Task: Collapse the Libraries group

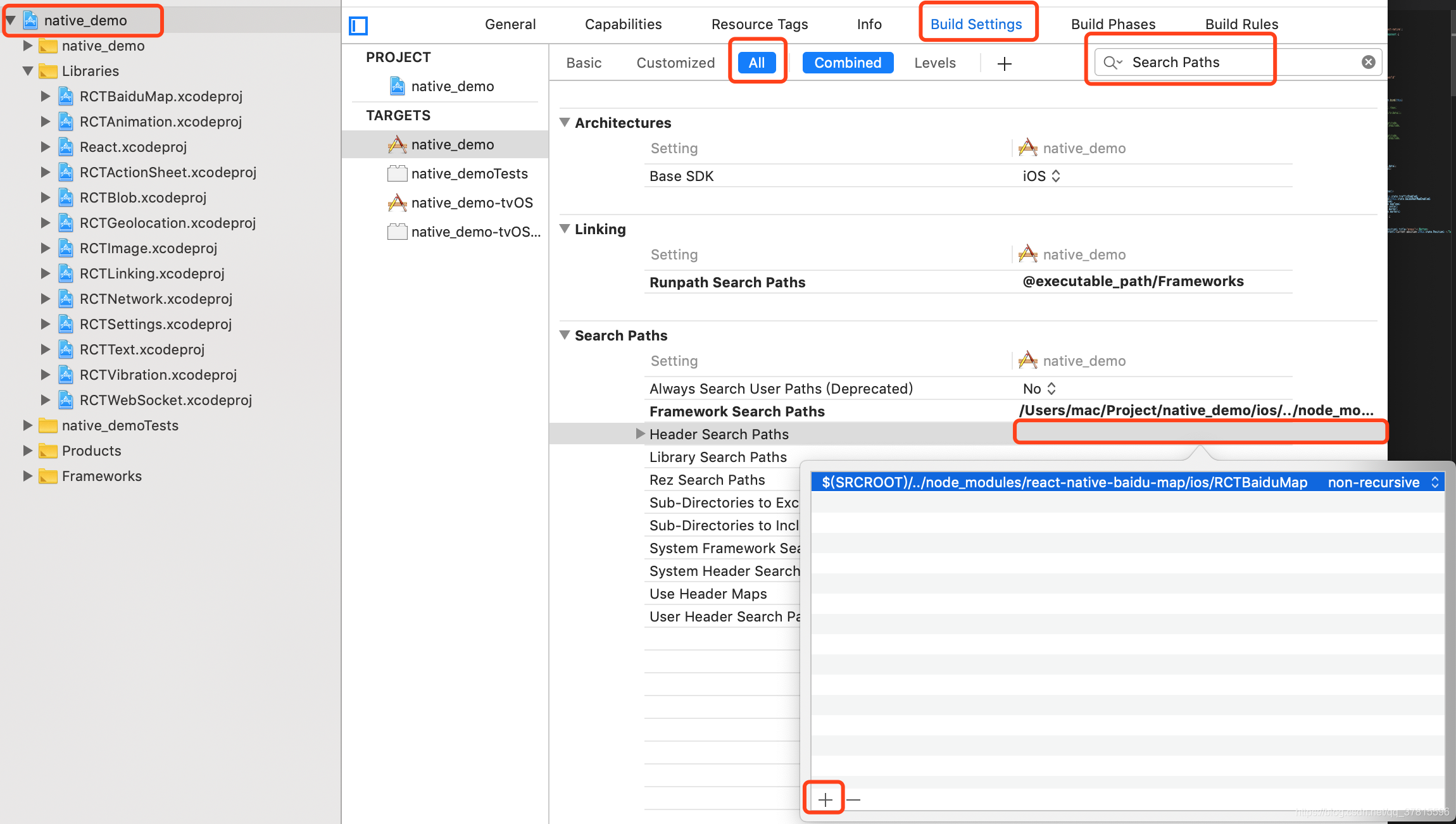Action: [28, 71]
